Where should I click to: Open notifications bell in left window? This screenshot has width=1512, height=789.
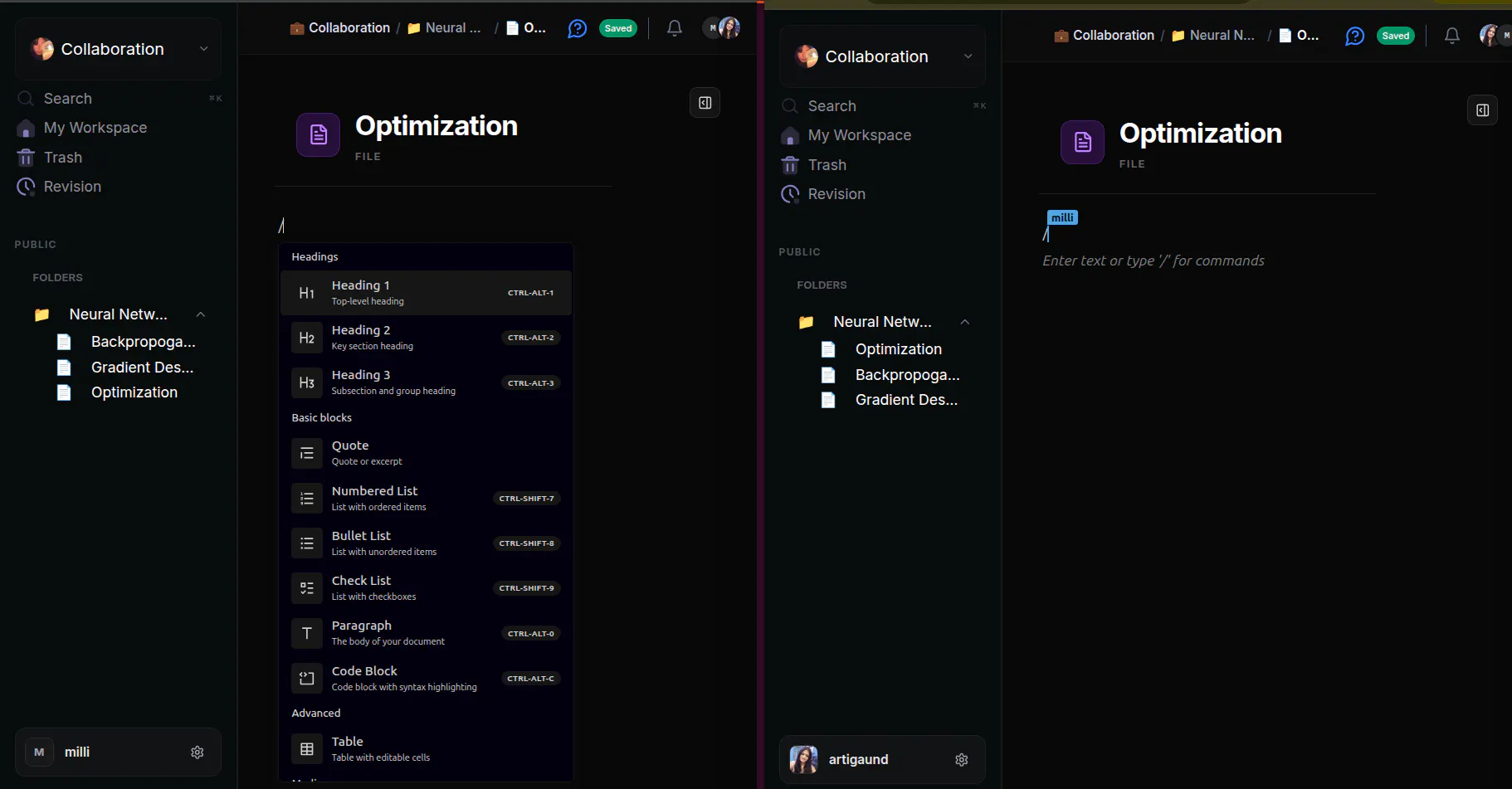(675, 28)
